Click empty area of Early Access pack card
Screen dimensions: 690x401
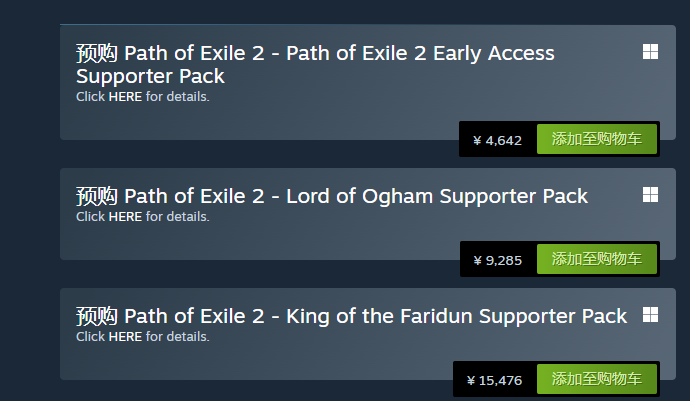point(250,125)
